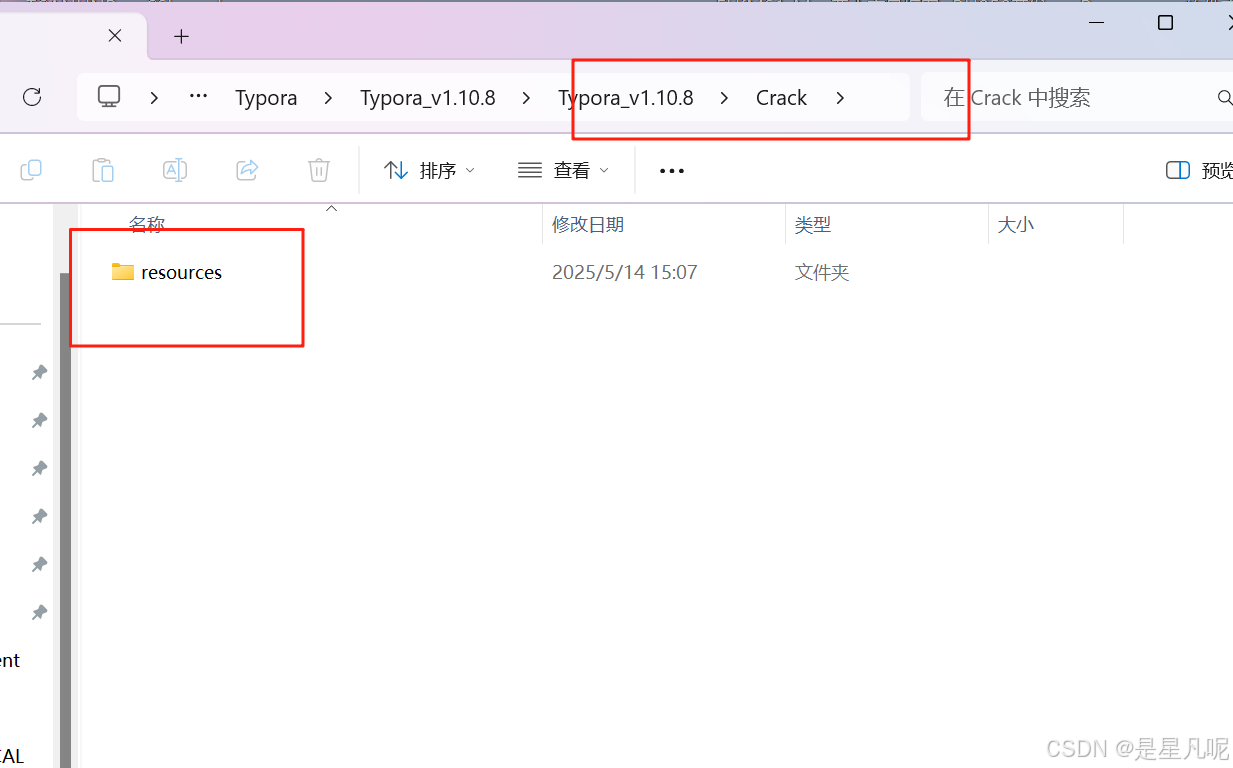Open the 排序 sort dropdown
This screenshot has height=768, width=1233.
coord(429,171)
